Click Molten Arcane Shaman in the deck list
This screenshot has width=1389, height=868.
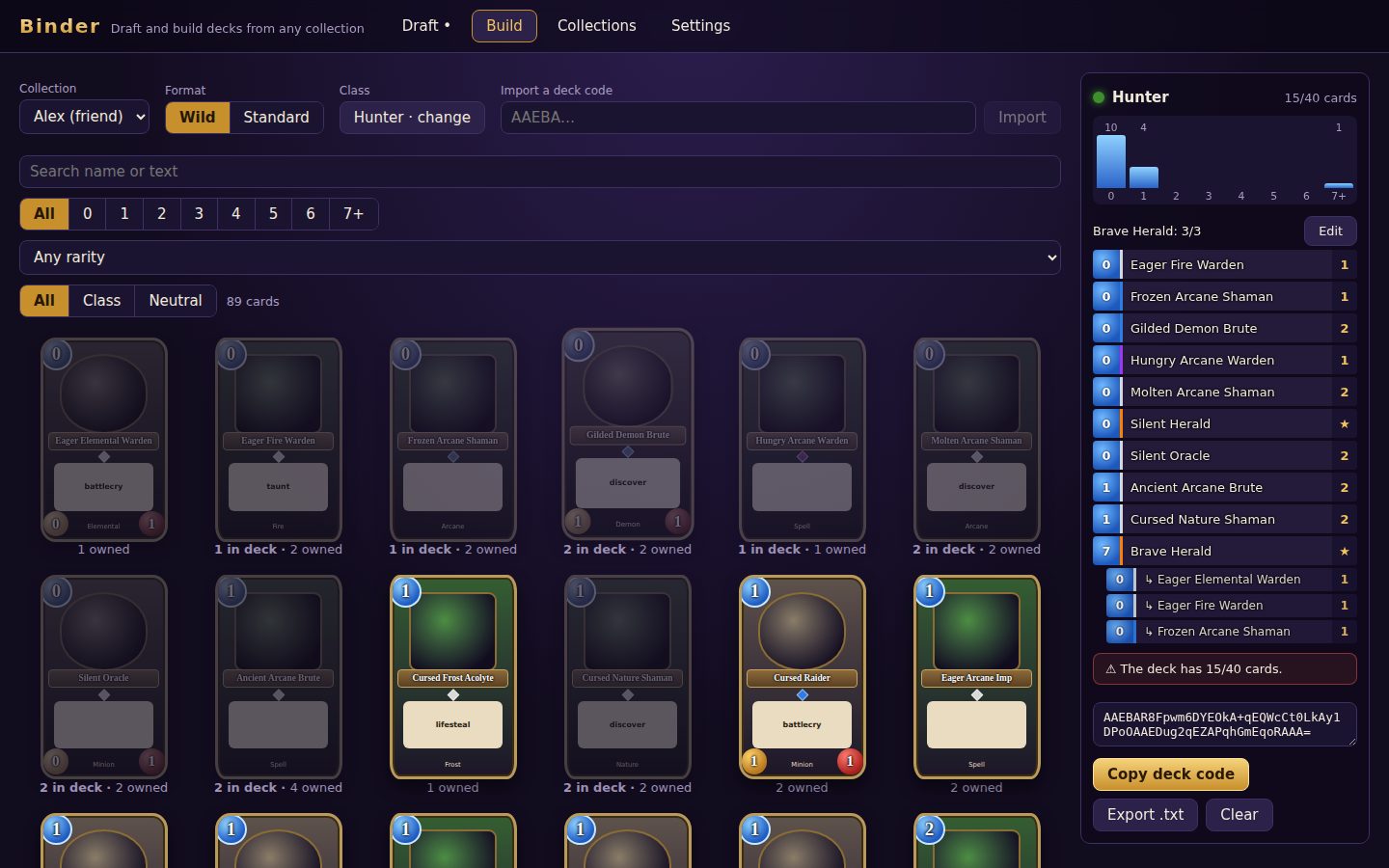pos(1225,393)
